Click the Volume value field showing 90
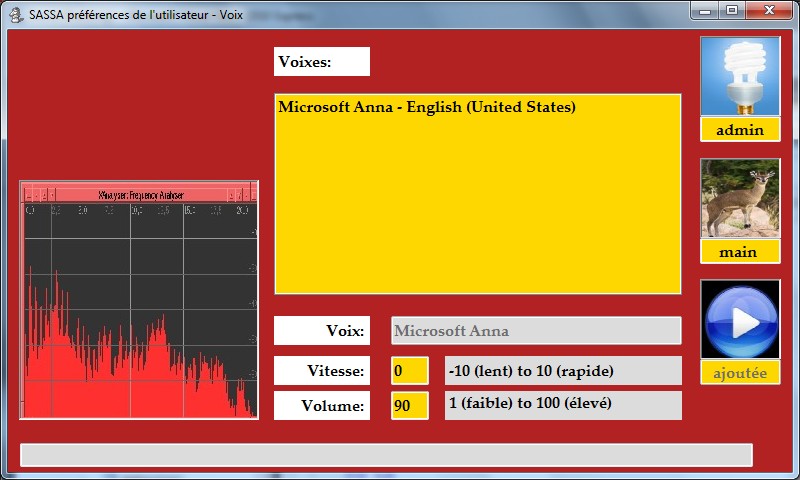 point(409,406)
